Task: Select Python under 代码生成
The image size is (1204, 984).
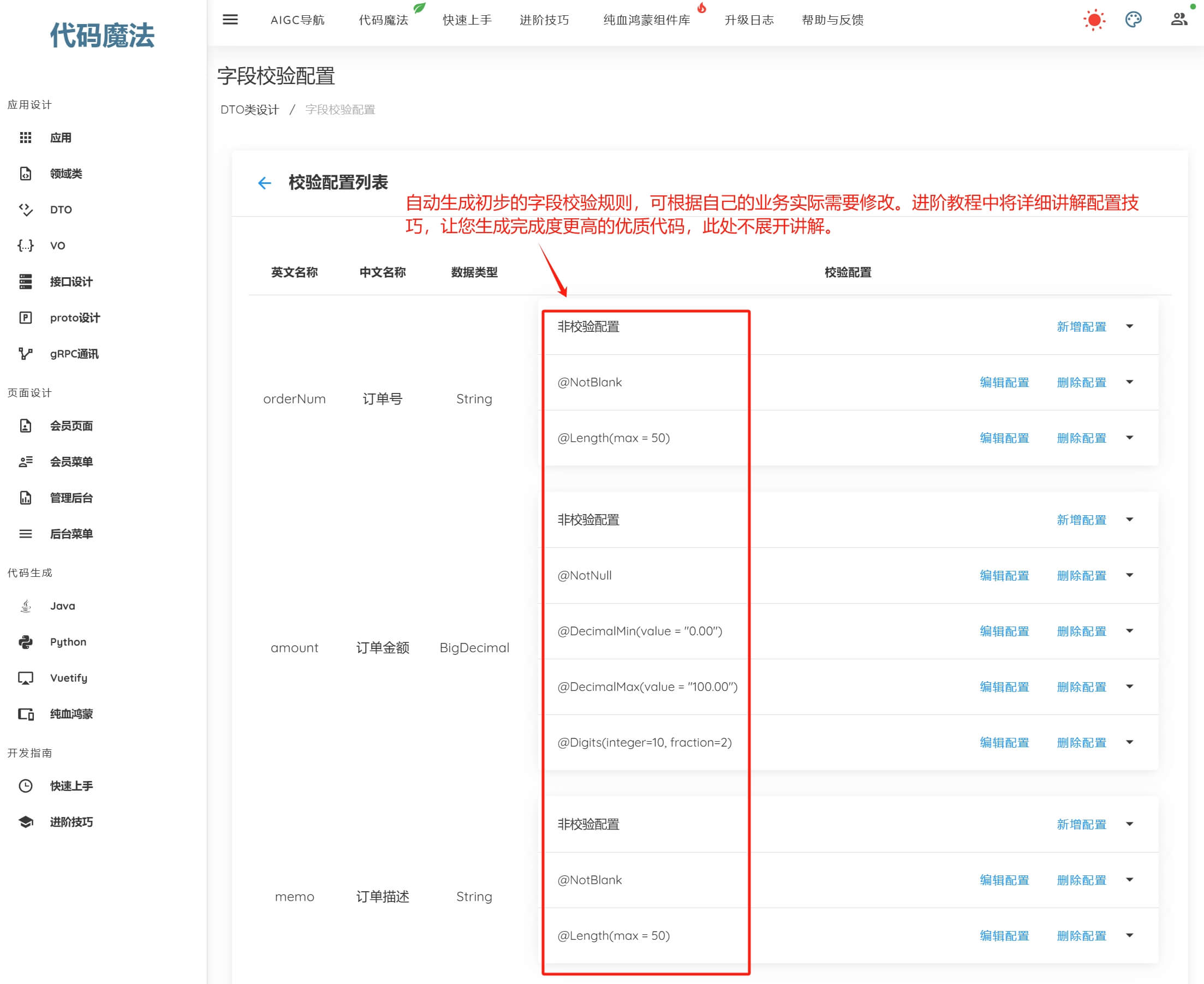Action: pos(68,642)
